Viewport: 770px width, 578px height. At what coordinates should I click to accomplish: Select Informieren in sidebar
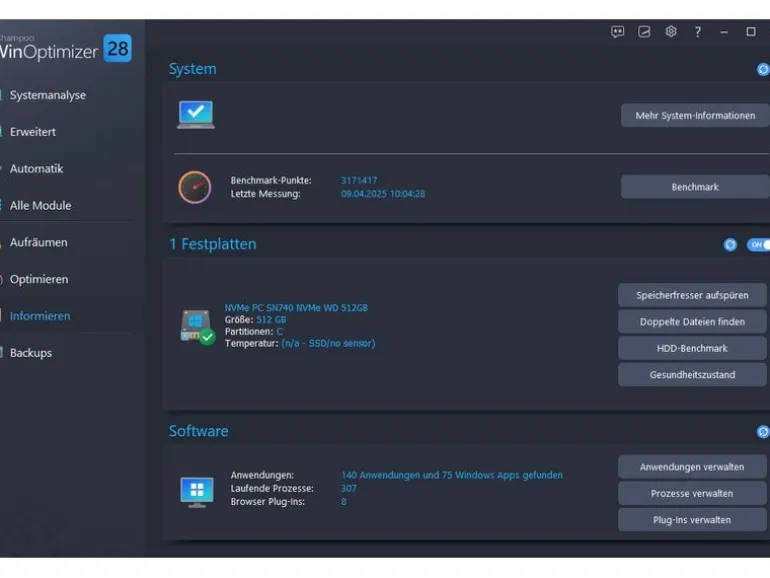pyautogui.click(x=40, y=316)
